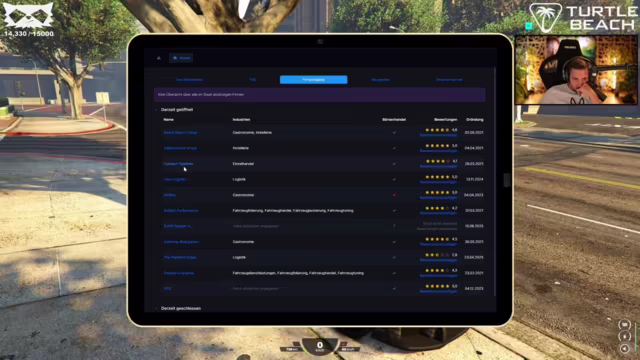Open company name in 'Gastronomie, Hotellerie' row
The width and height of the screenshot is (640, 360).
[x=180, y=133]
